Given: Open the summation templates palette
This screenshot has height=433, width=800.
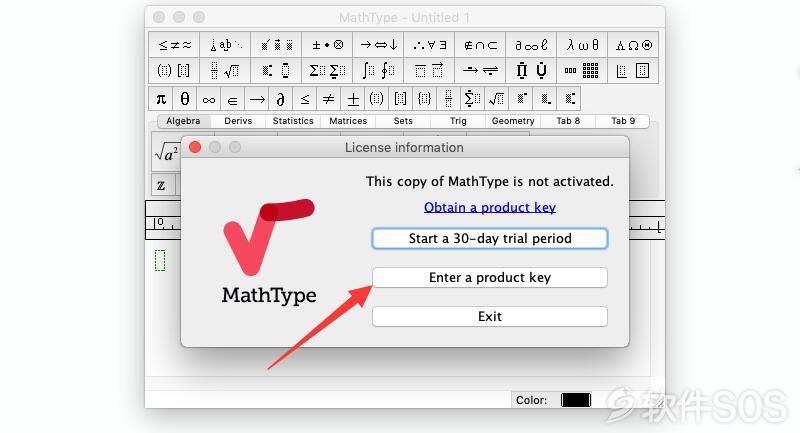Looking at the screenshot, I should 327,70.
